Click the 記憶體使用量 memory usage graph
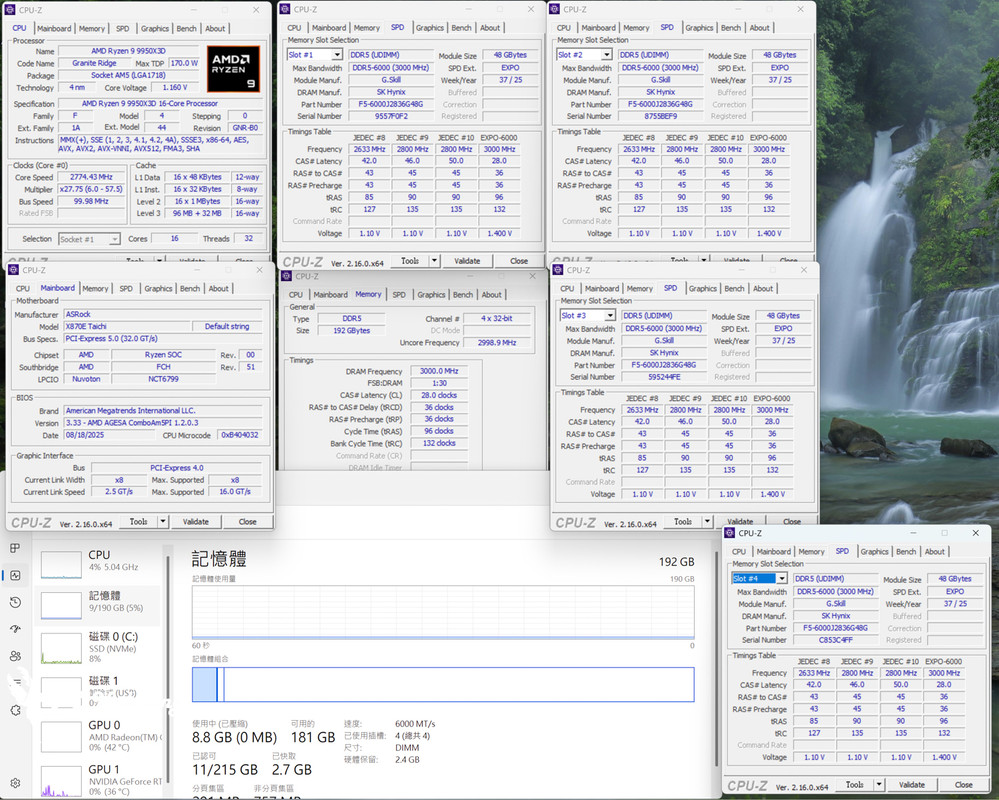The image size is (999, 800). (x=443, y=612)
